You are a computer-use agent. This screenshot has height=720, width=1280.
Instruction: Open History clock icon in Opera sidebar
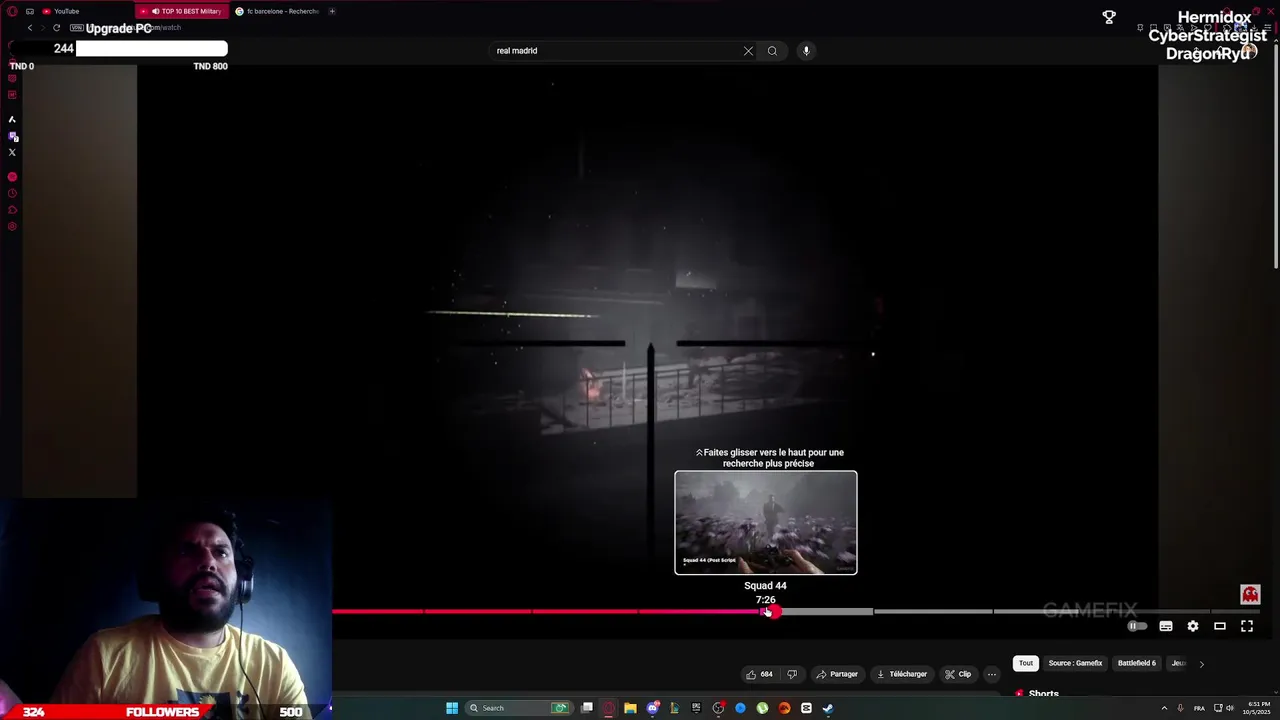12,193
